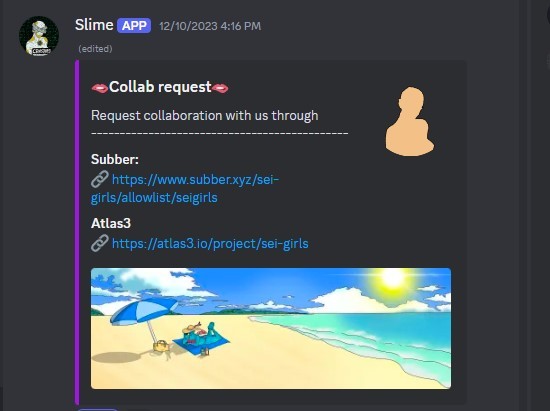Click the dashed divider line in the embed
550x411 pixels.
[220, 133]
